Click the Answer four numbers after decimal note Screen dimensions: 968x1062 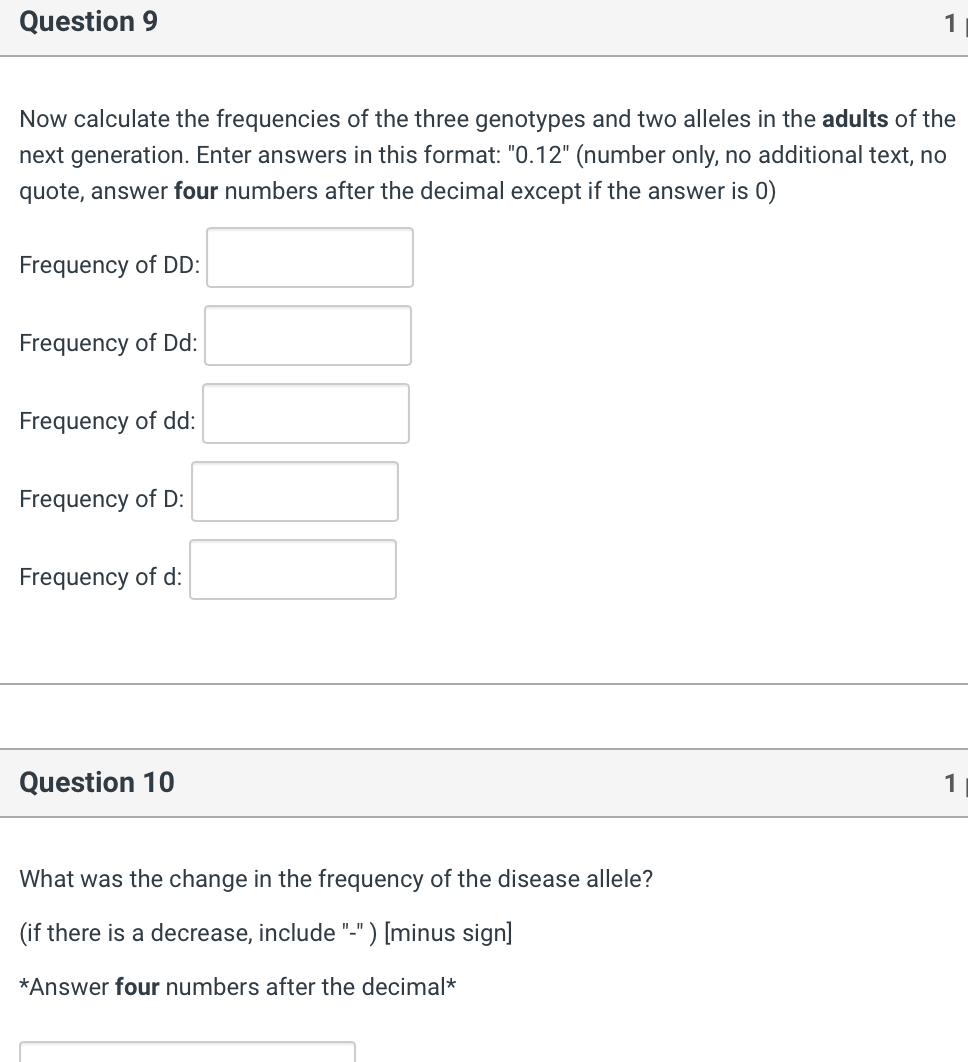(240, 987)
